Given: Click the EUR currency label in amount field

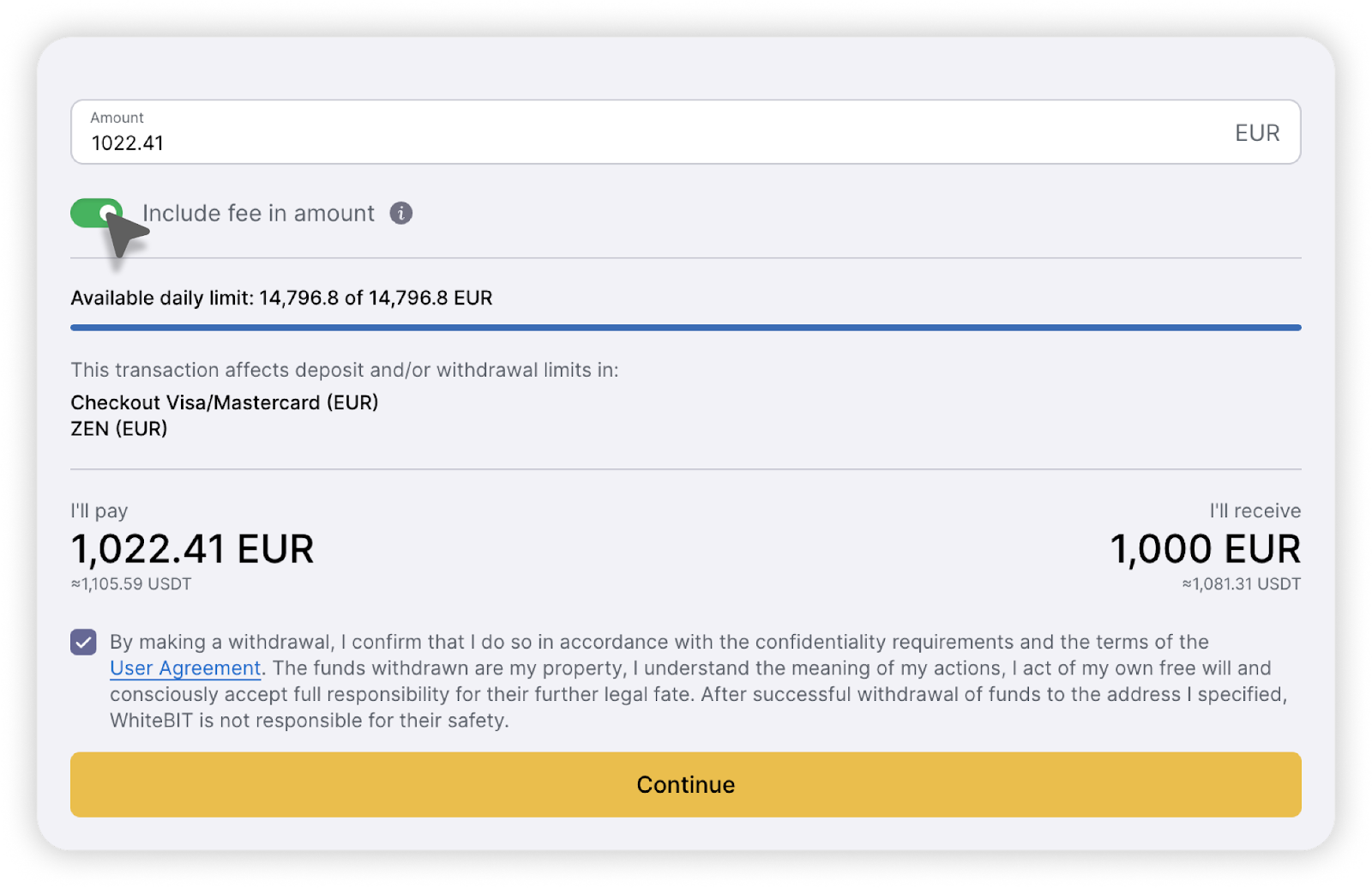Looking at the screenshot, I should click(x=1257, y=133).
